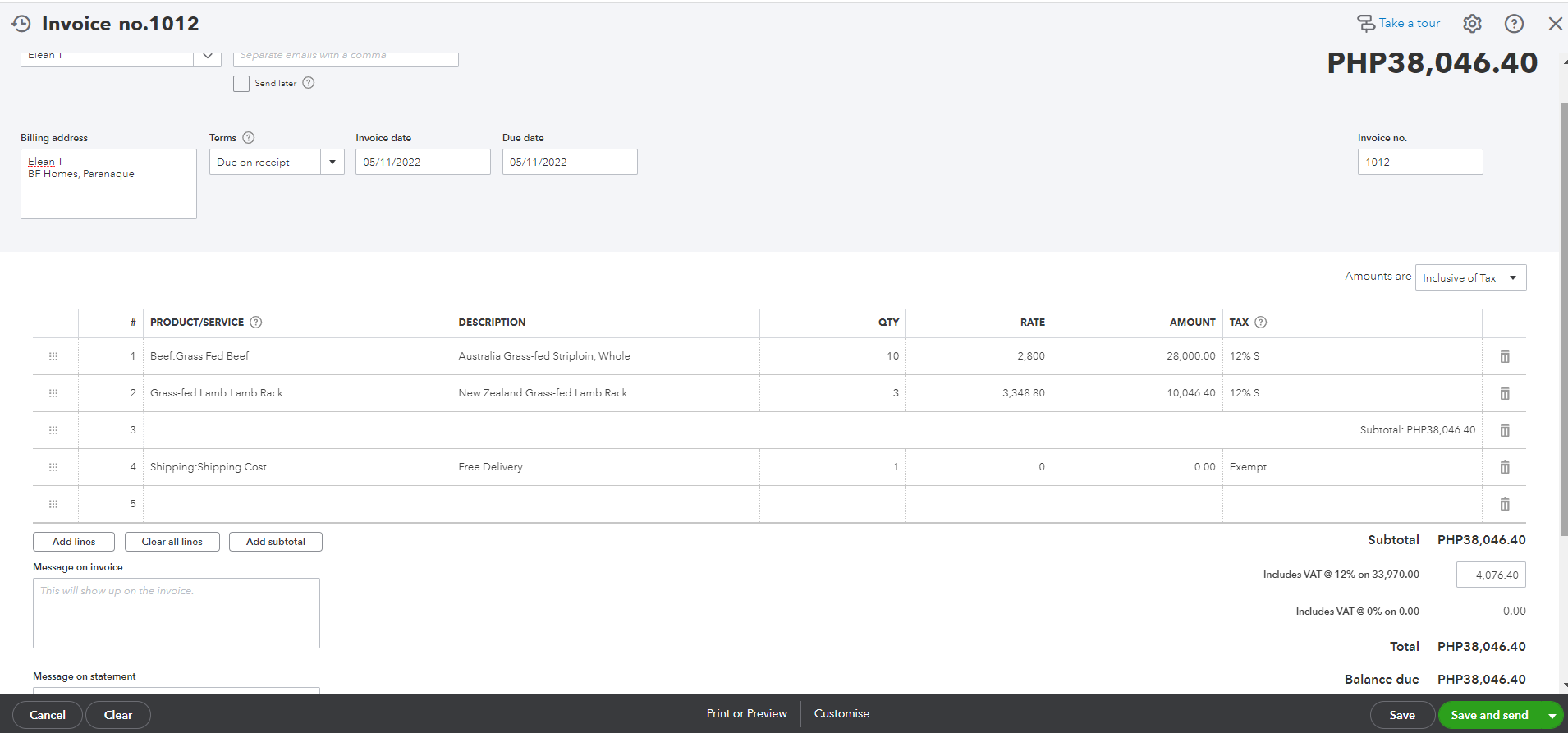Click the Message on invoice text area
The image size is (1568, 733).
[177, 613]
